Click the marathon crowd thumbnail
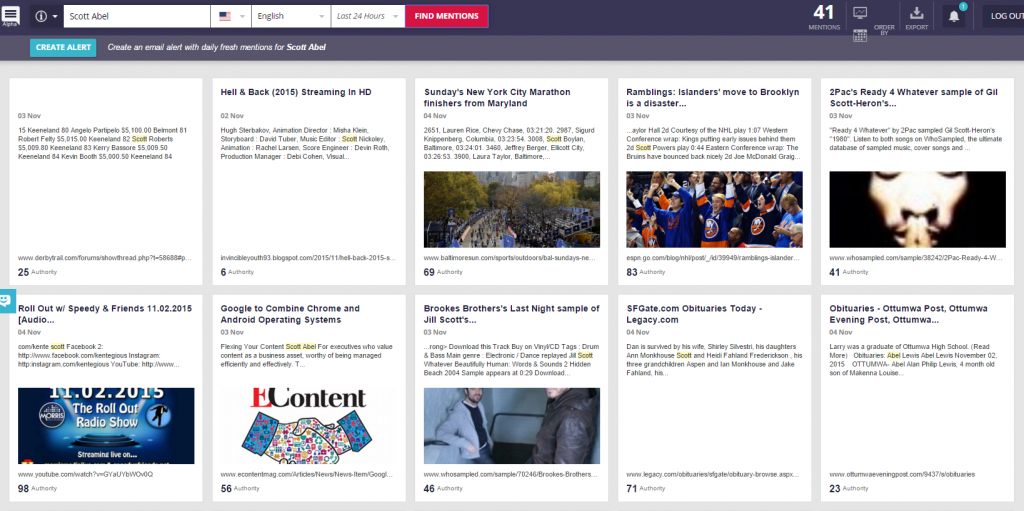1024x511 pixels. point(512,209)
